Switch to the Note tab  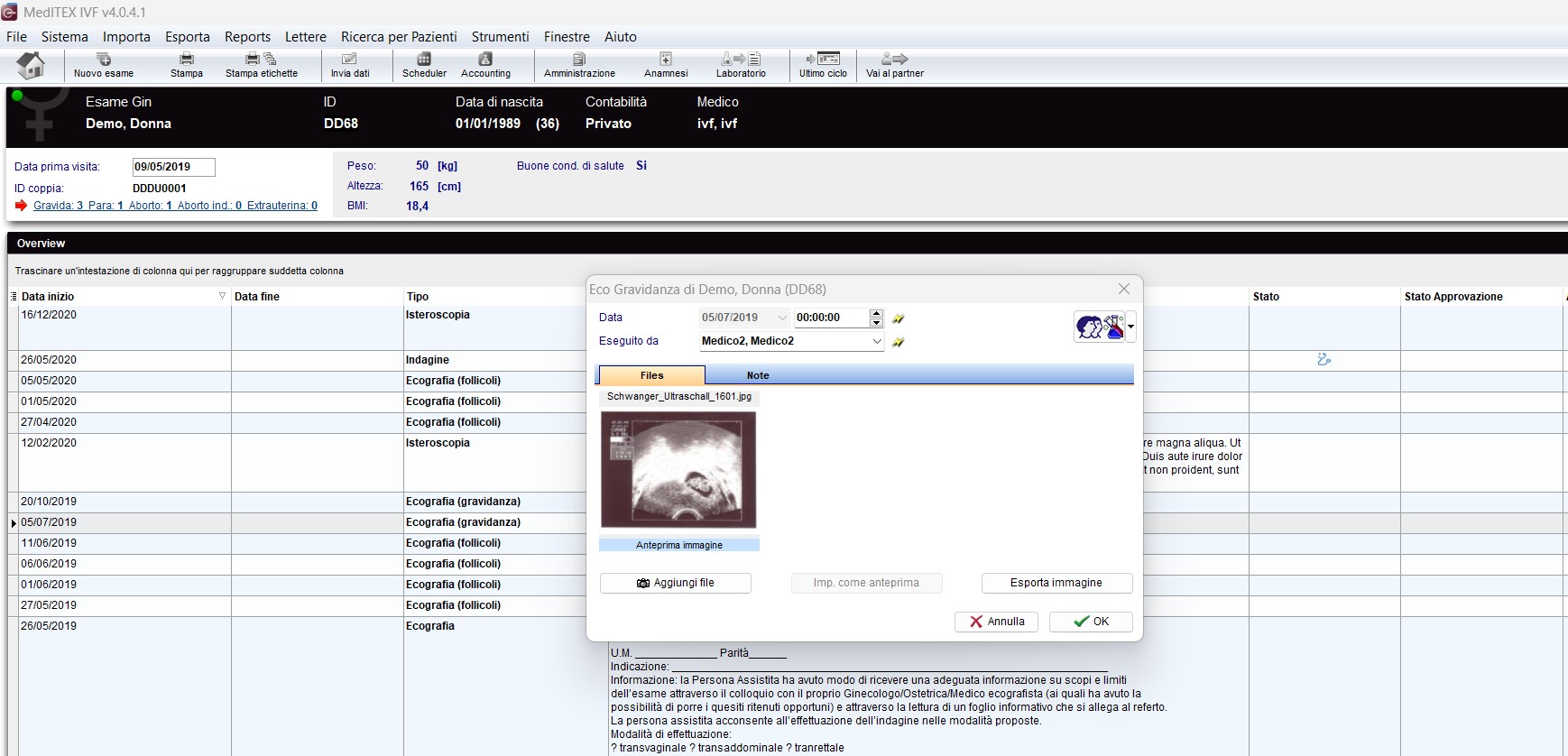[758, 375]
